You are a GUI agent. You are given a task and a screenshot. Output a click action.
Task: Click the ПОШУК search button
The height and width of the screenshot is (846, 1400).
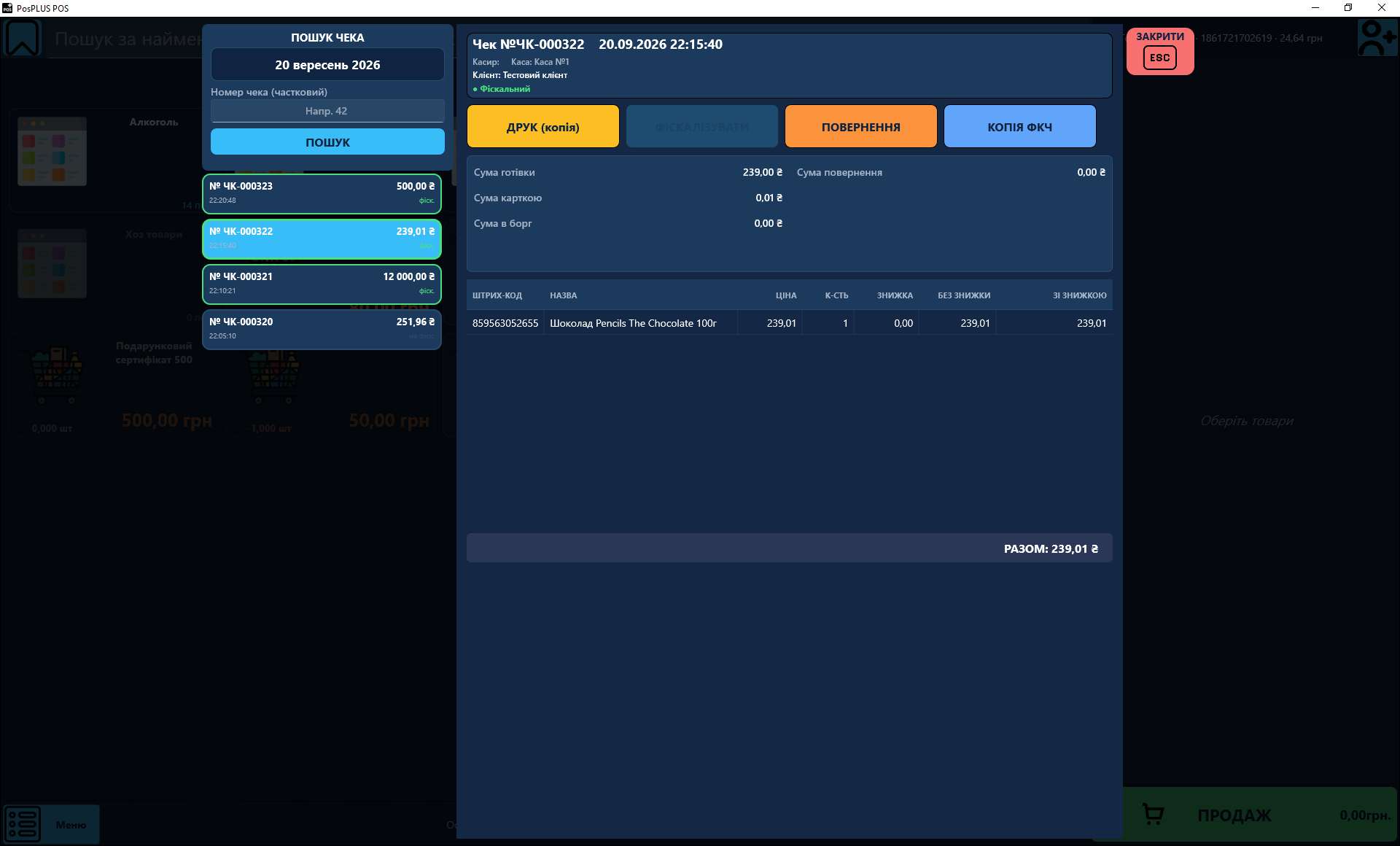pos(327,141)
